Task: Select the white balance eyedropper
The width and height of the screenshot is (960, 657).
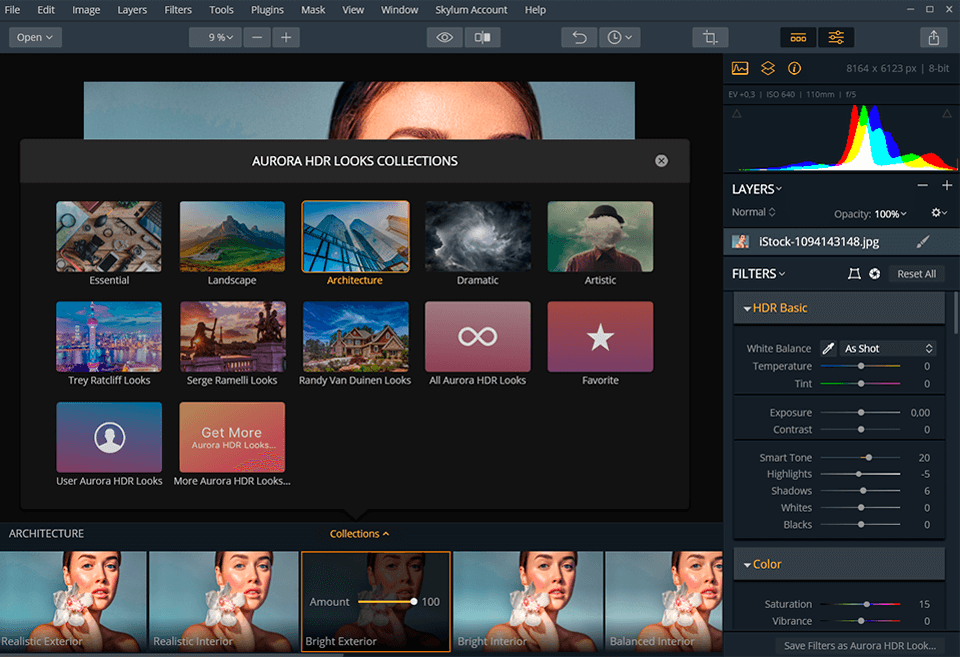Action: [828, 348]
